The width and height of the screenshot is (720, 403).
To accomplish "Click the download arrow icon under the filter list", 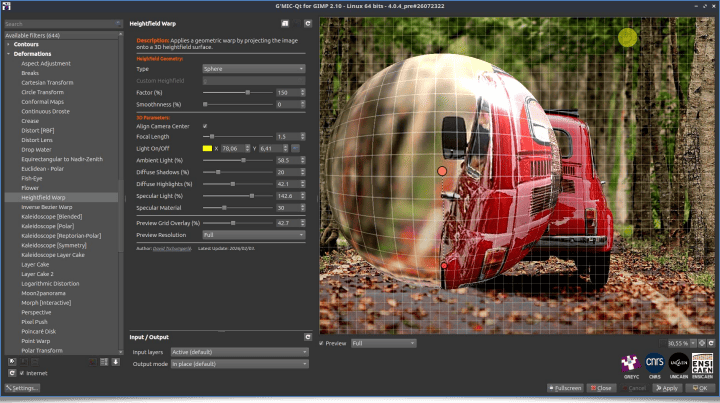I will (115, 362).
